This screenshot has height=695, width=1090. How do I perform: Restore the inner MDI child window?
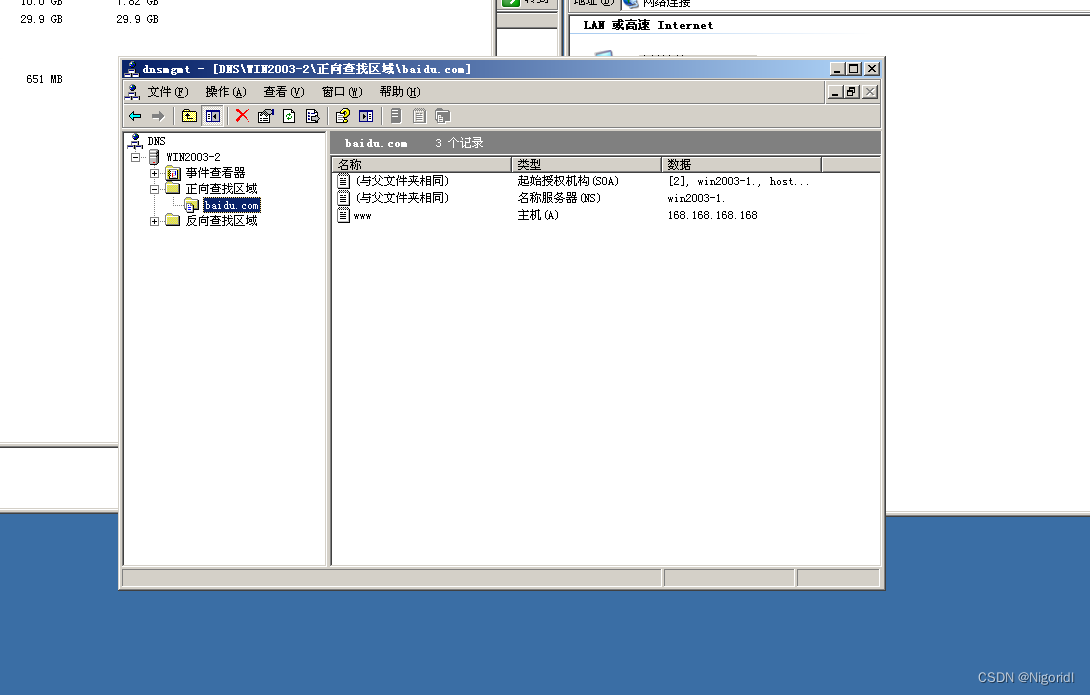tap(852, 92)
